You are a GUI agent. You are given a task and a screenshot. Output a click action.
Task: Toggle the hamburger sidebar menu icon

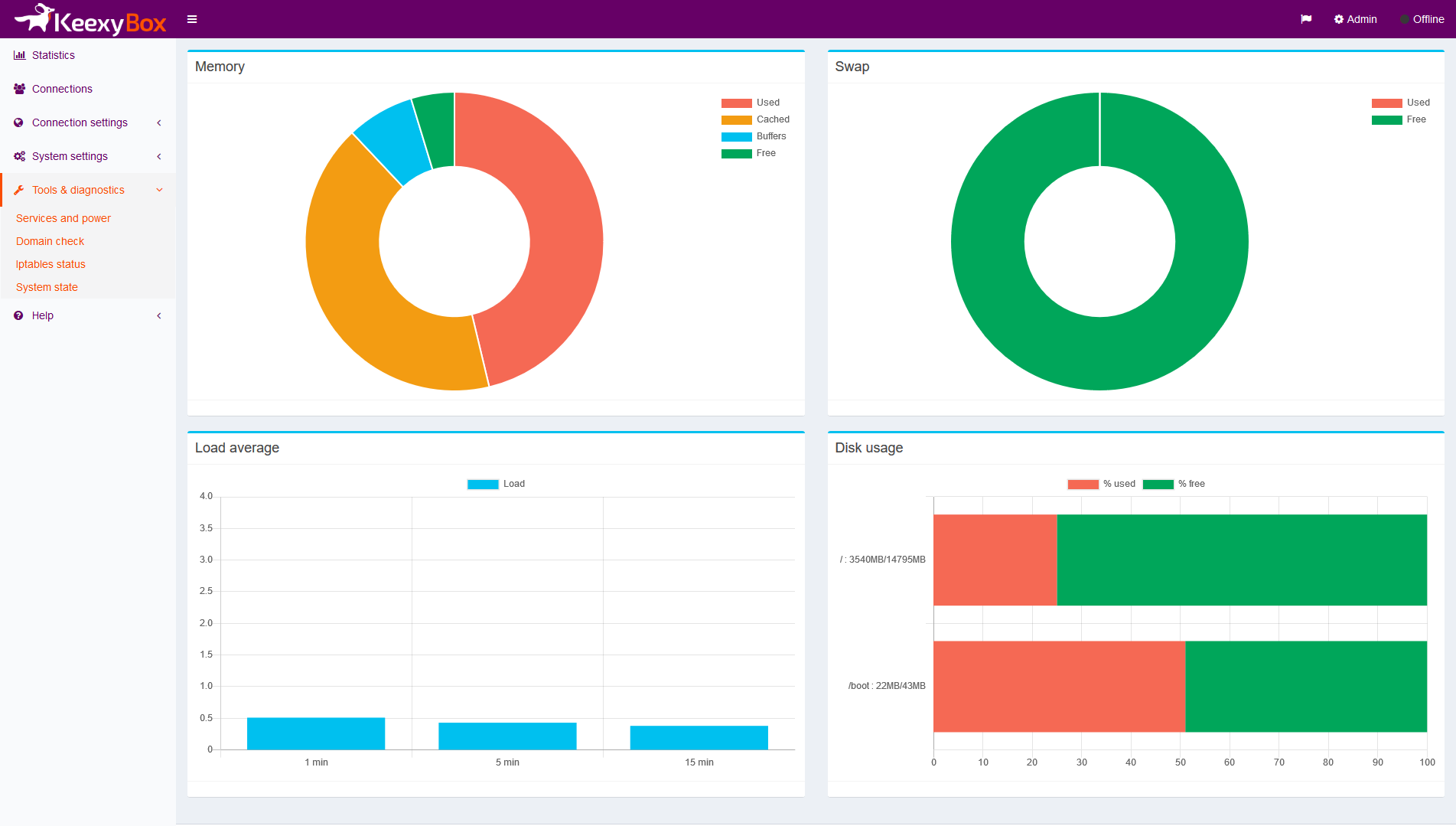coord(192,19)
